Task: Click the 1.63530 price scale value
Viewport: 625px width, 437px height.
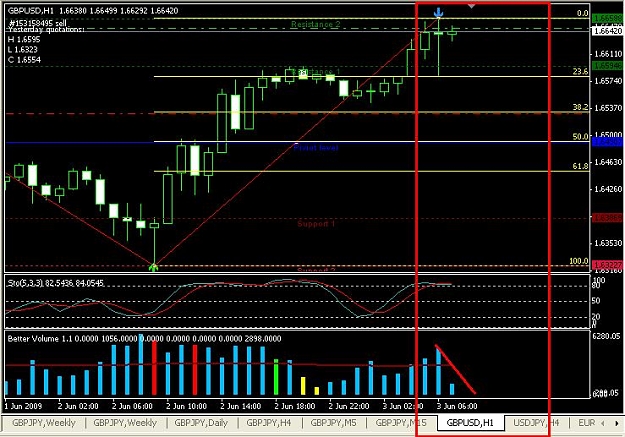Action: coord(608,243)
